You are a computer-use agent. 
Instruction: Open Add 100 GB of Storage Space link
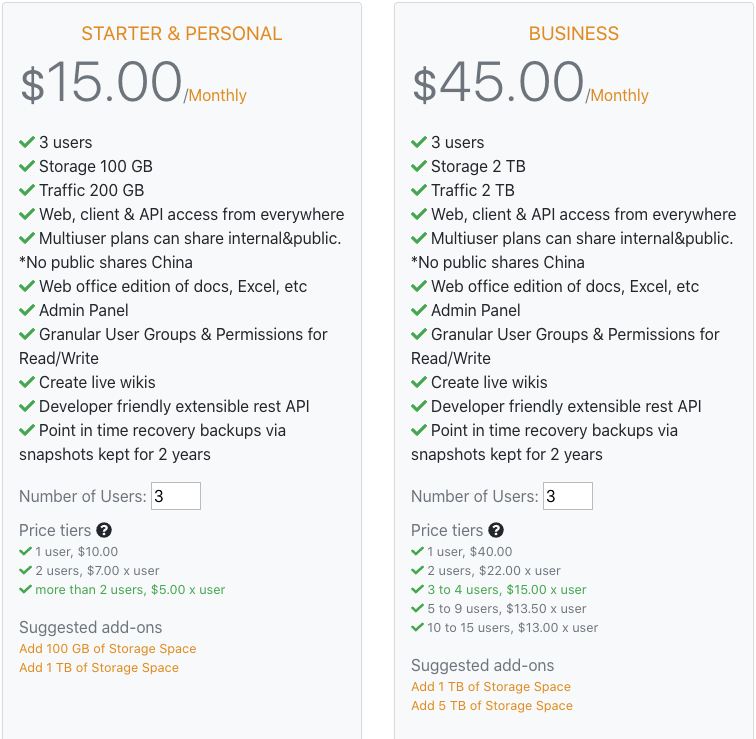(x=108, y=648)
